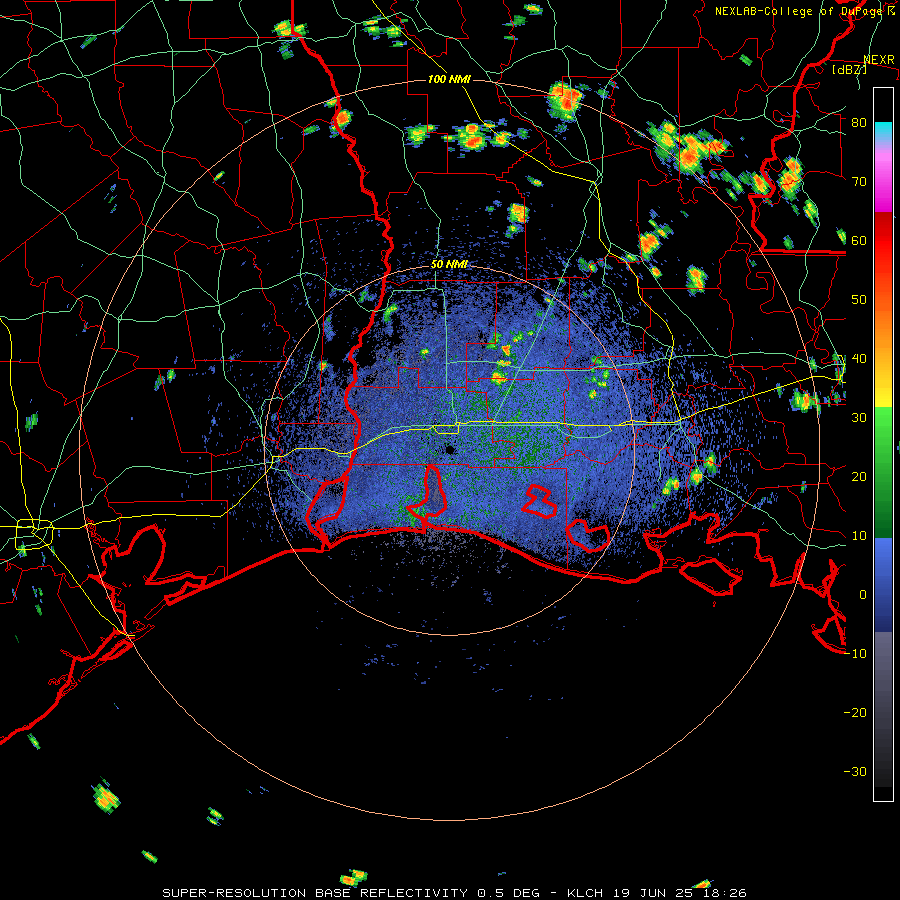Click the KLCH radar site black dot
Screen dimensions: 900x900
point(449,450)
